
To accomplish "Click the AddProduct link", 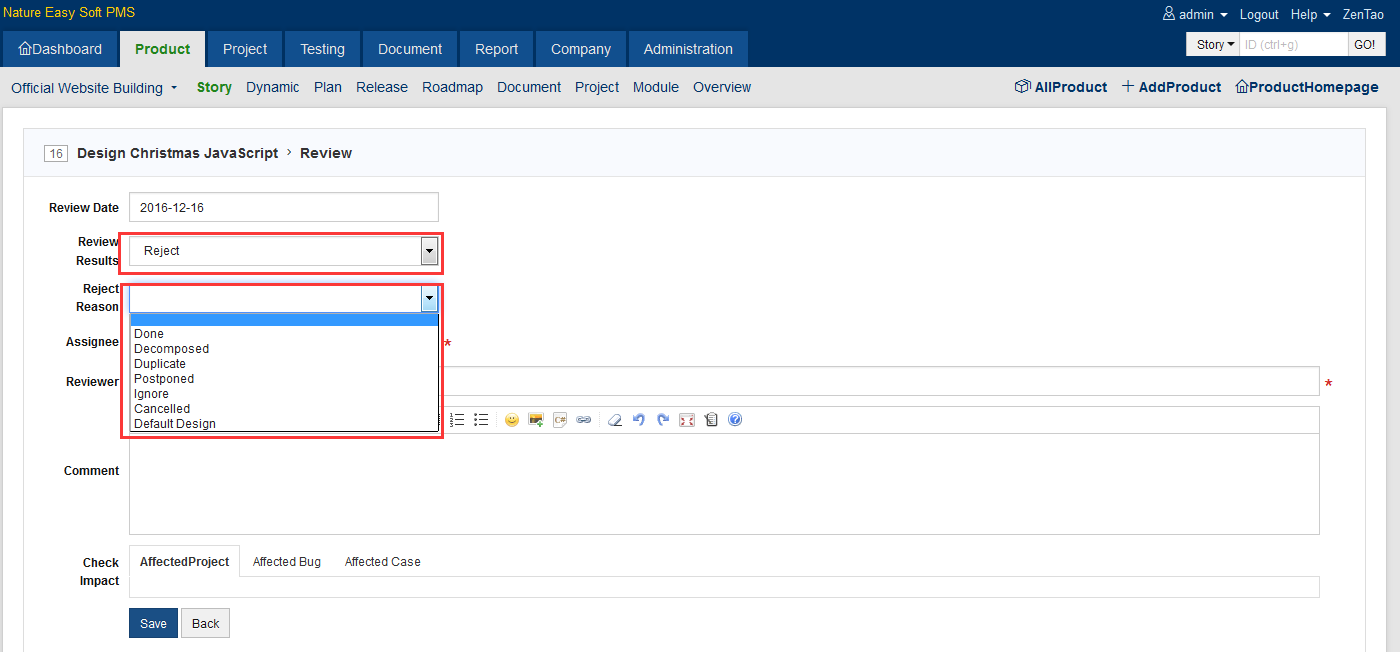I will coord(1171,87).
